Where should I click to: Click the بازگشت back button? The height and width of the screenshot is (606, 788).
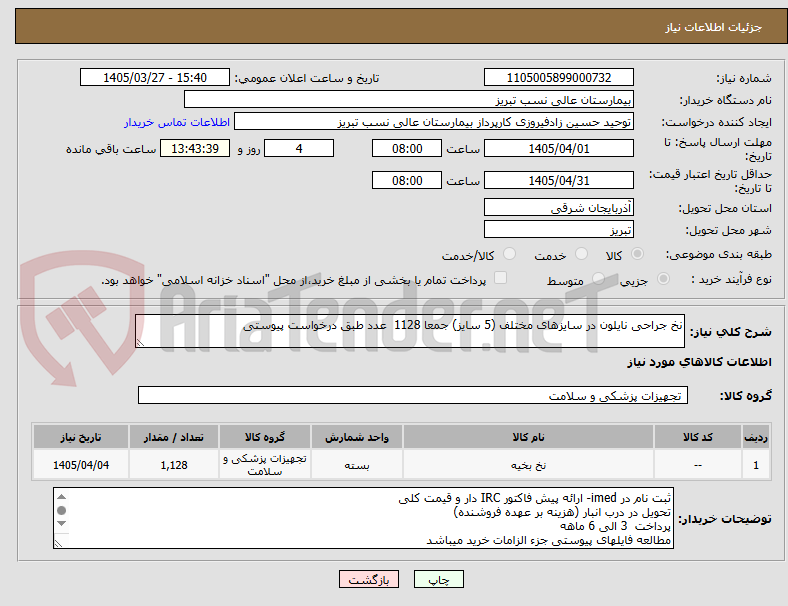[x=369, y=579]
